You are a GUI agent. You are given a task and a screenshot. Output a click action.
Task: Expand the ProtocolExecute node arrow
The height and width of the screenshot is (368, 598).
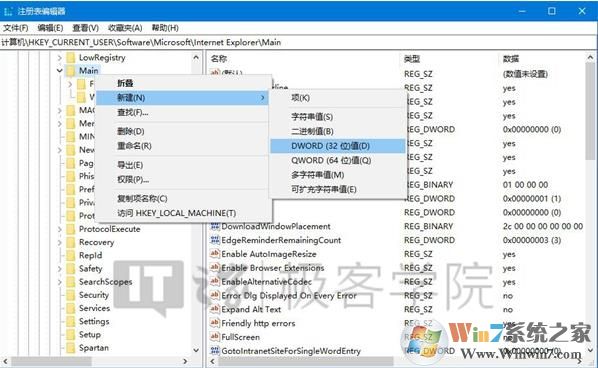[x=59, y=229]
